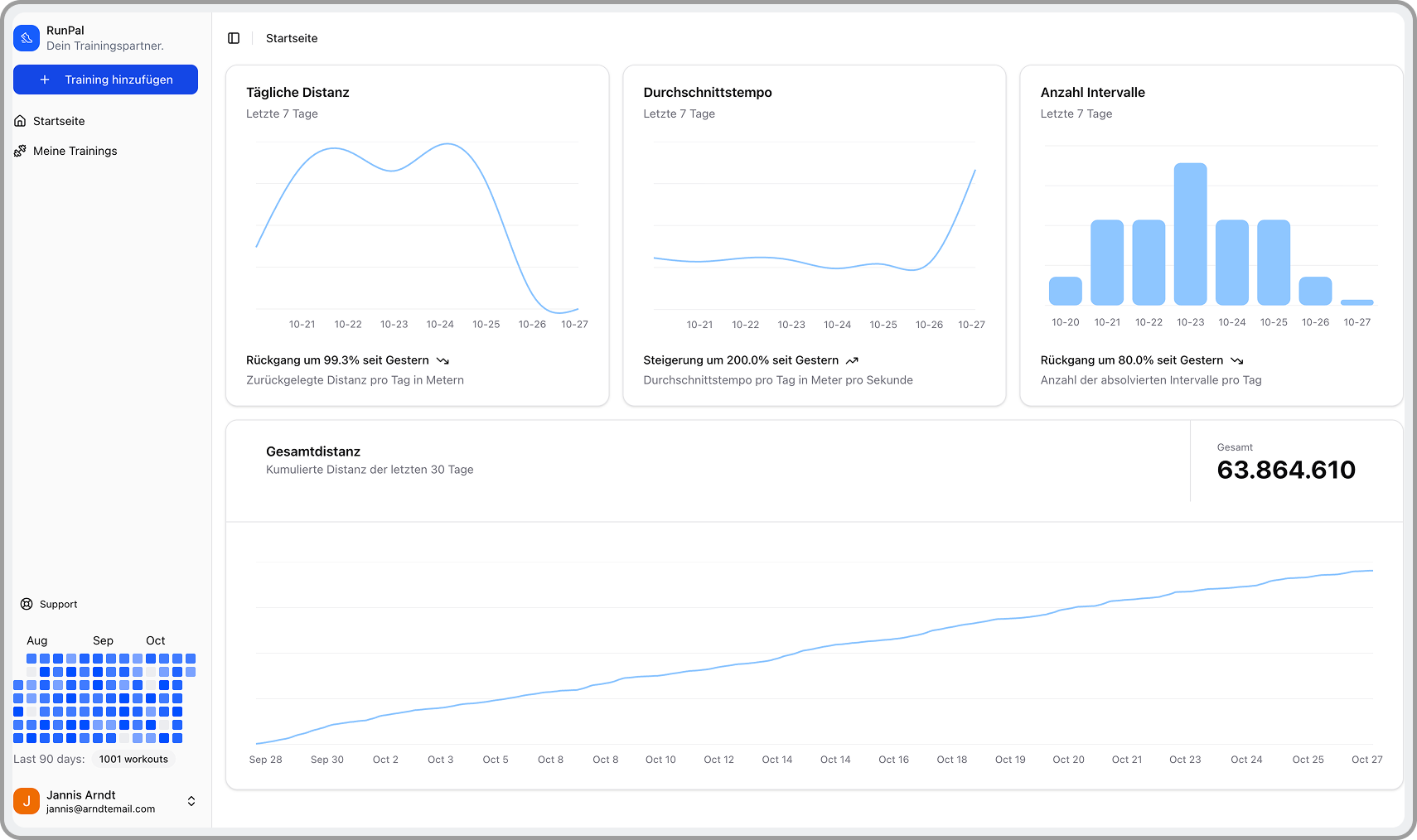Click the Support lifebuoy icon
The width and height of the screenshot is (1417, 840).
pos(27,604)
